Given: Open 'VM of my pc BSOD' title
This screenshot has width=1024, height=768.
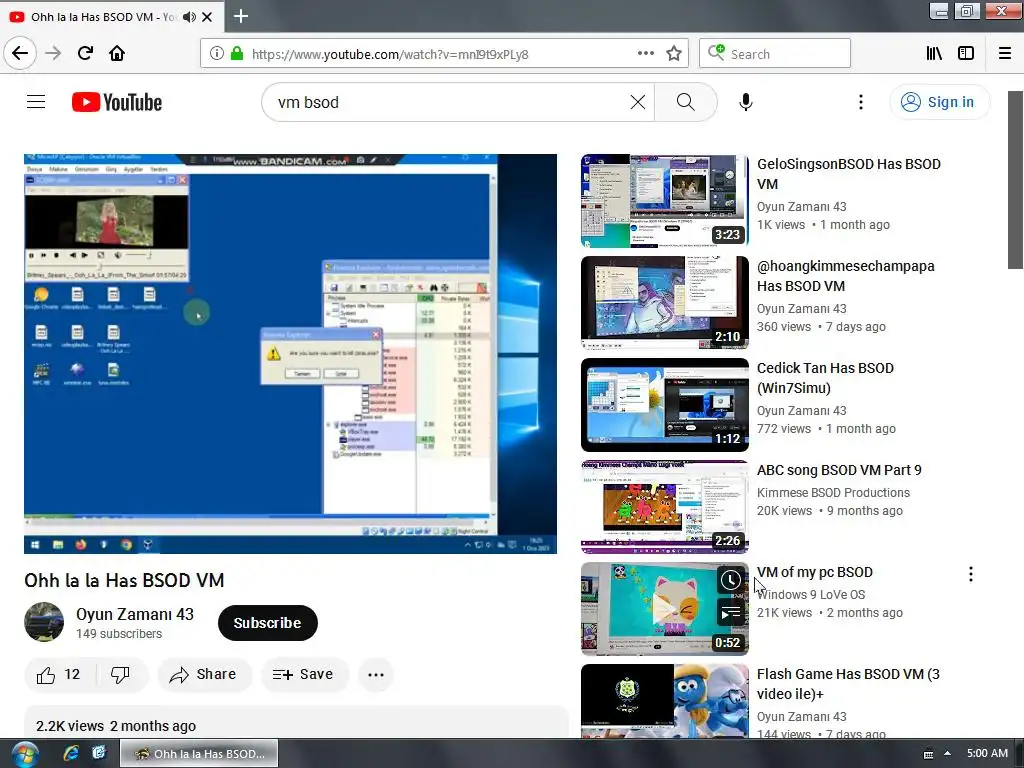Looking at the screenshot, I should (x=814, y=572).
